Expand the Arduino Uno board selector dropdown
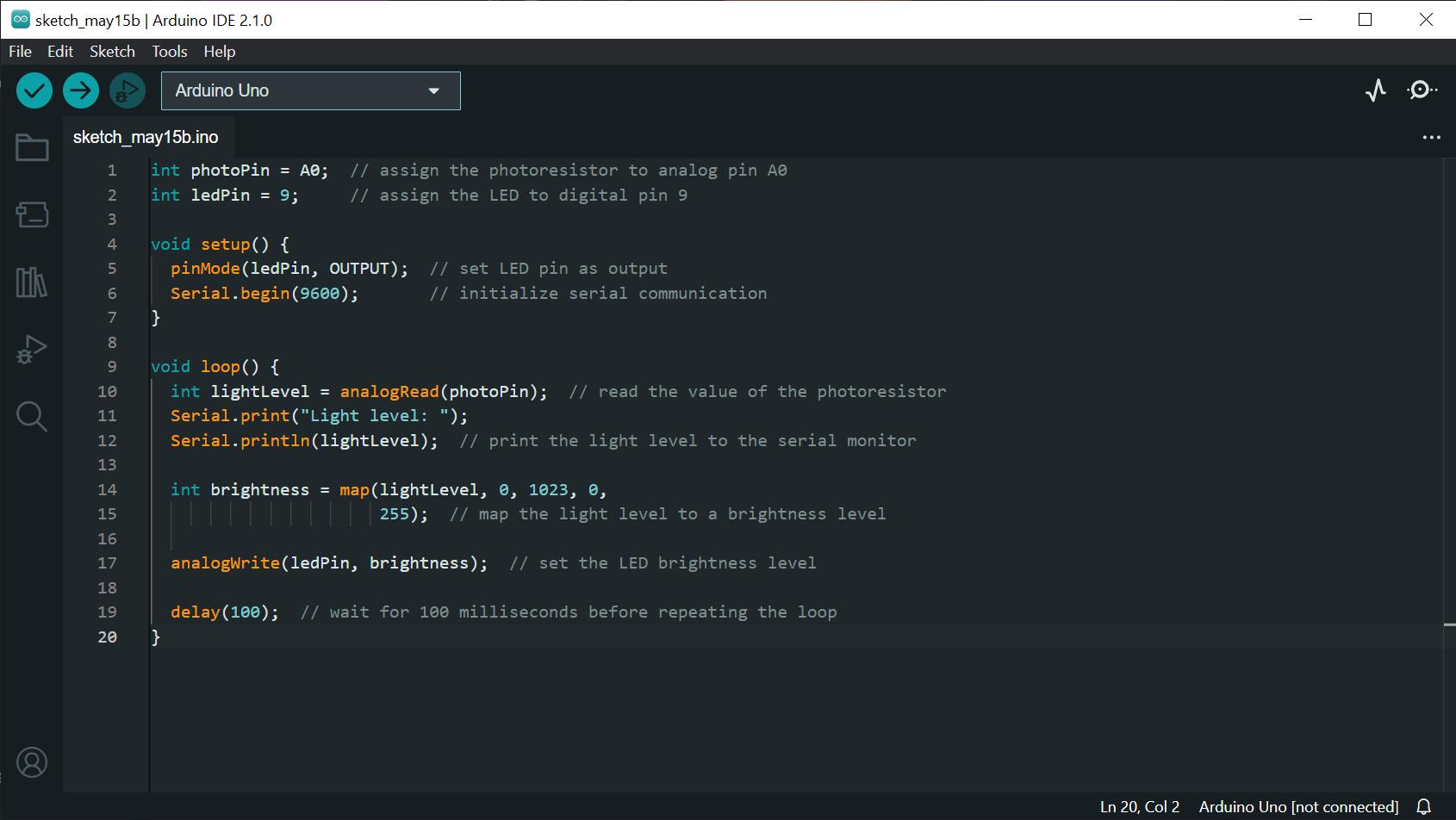Image resolution: width=1456 pixels, height=820 pixels. coord(310,90)
